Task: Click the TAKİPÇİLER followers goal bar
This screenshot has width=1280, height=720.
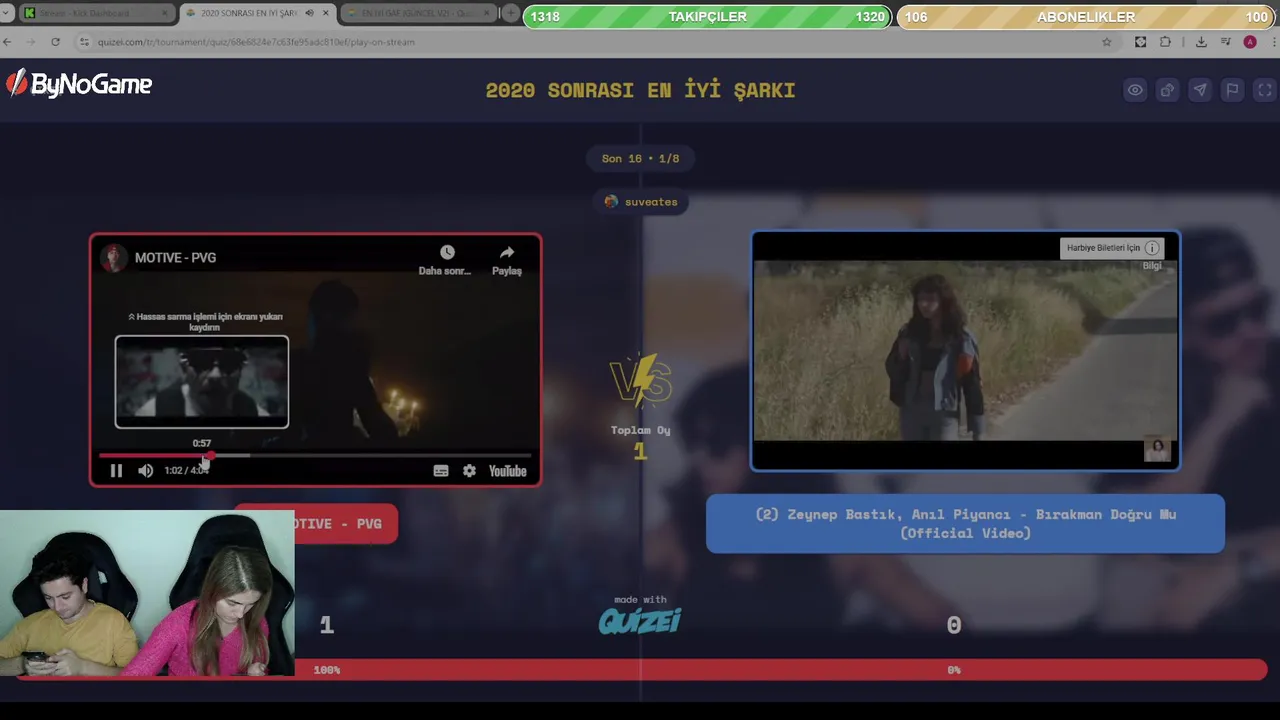Action: pyautogui.click(x=707, y=17)
